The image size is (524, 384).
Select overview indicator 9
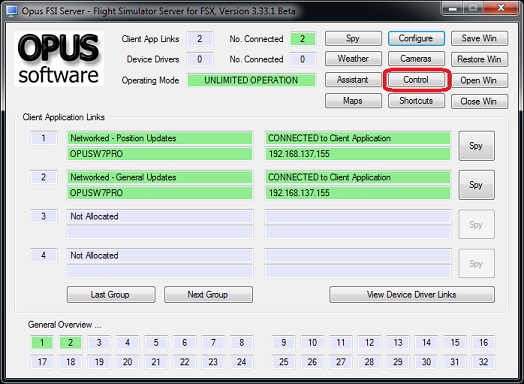284,343
